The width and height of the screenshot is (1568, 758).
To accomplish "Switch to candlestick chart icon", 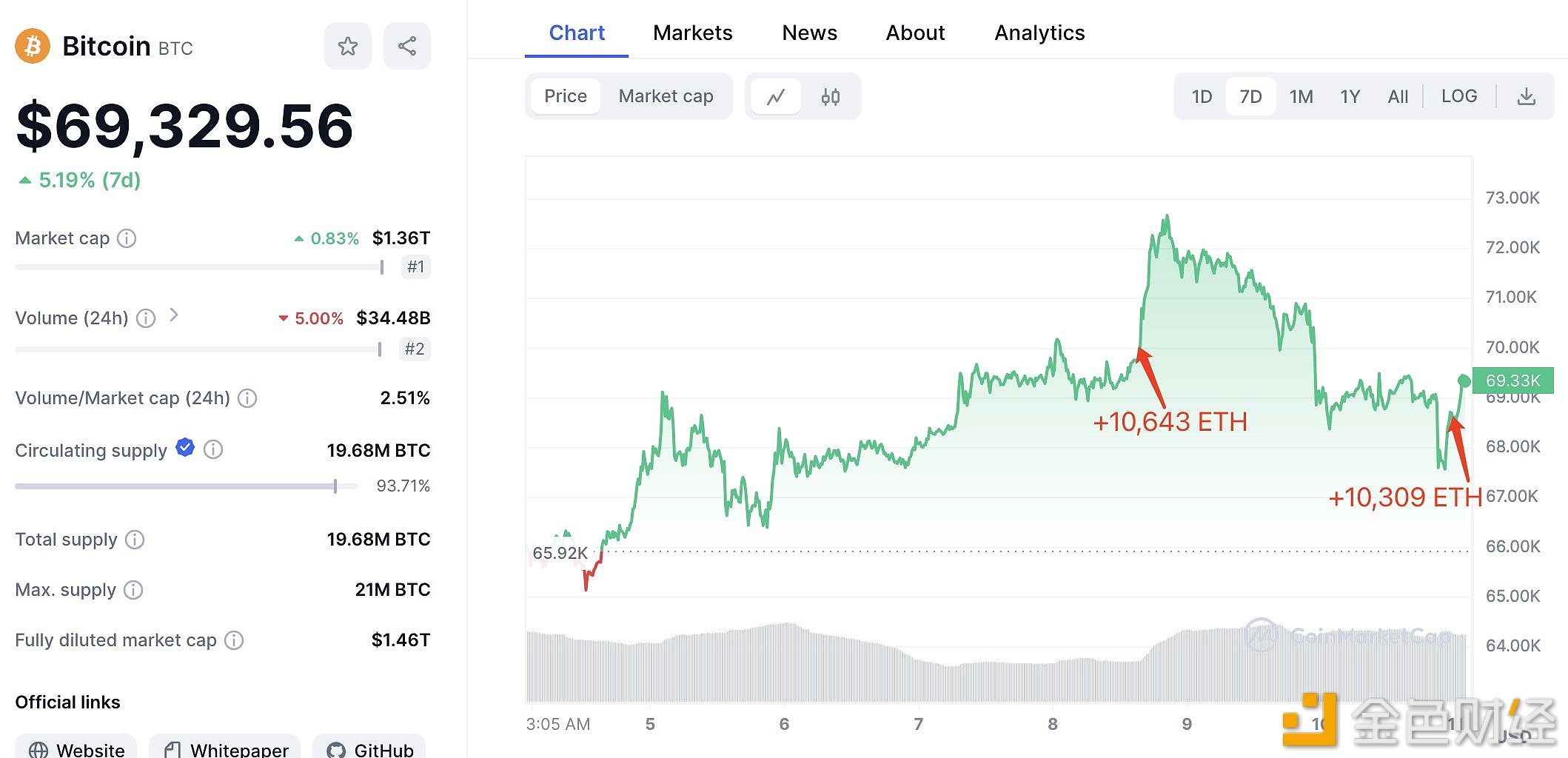I will [x=831, y=97].
